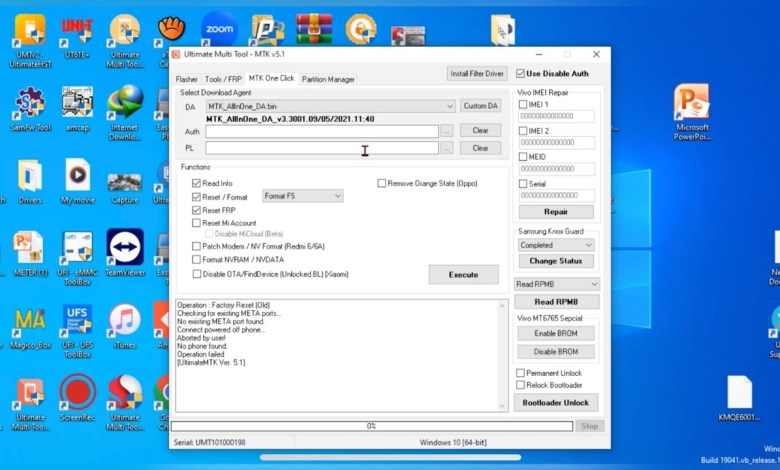Open the Partition Manager tab
The height and width of the screenshot is (470, 780).
tap(328, 79)
